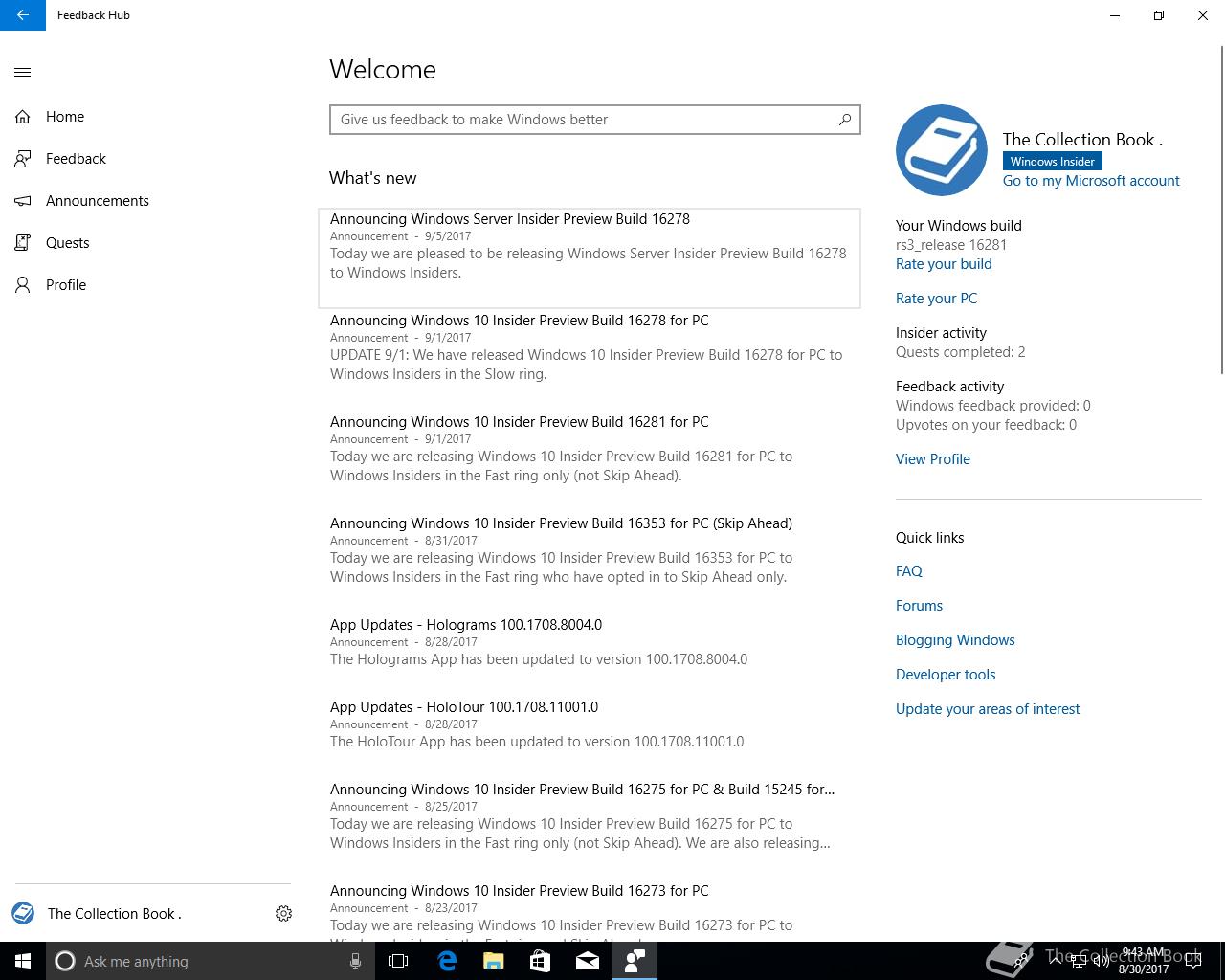Launch Microsoft Edge from taskbar
This screenshot has height=980, width=1225.
pyautogui.click(x=447, y=961)
